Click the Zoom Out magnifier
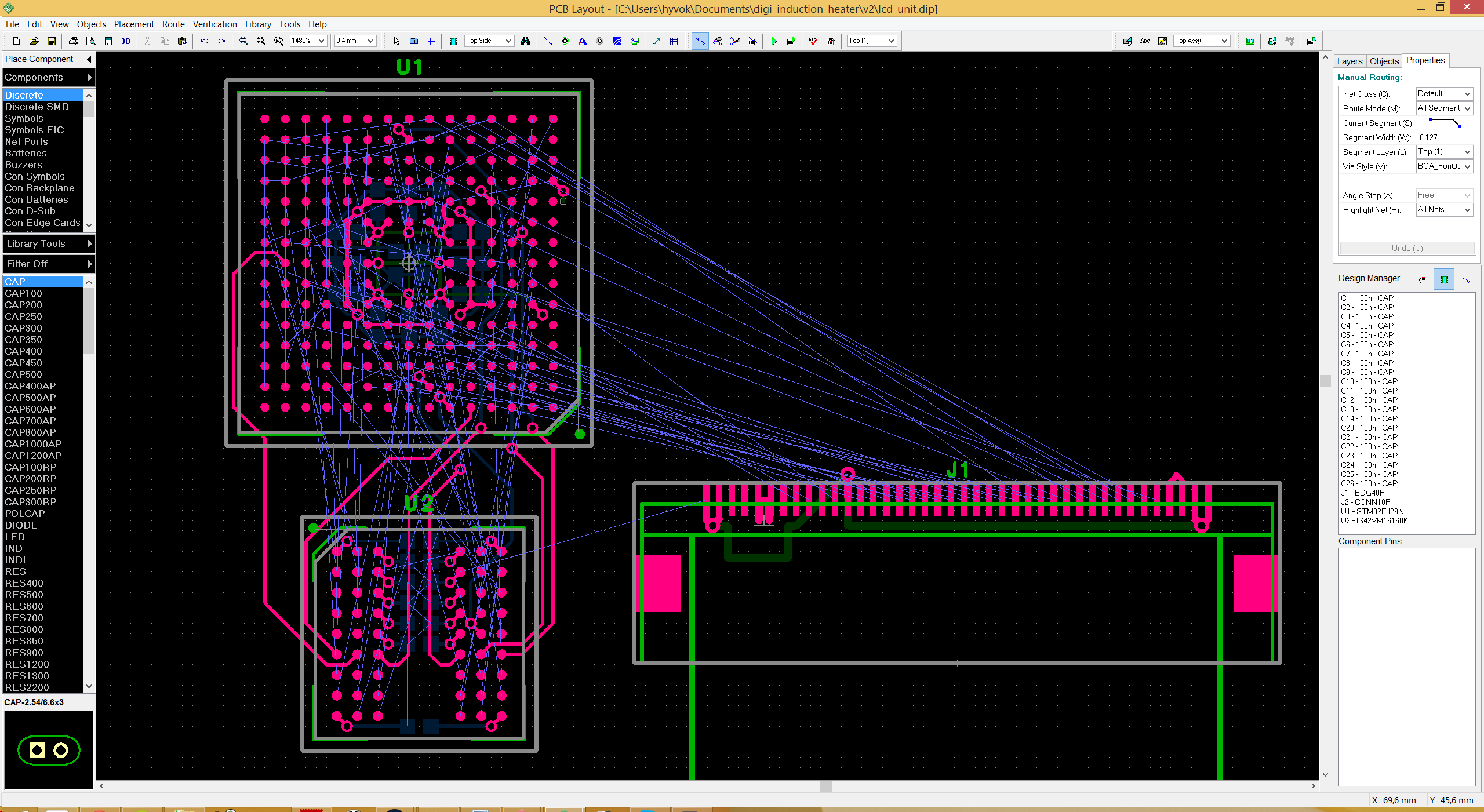 point(261,41)
